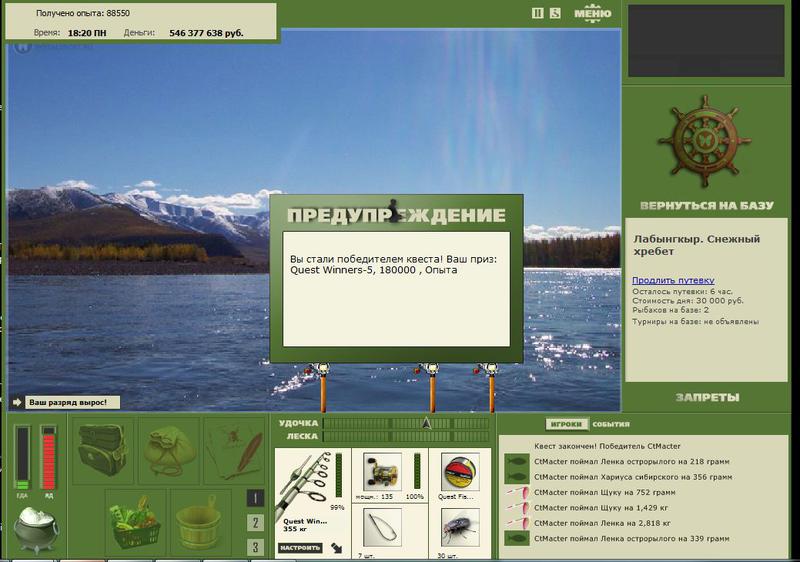The width and height of the screenshot is (800, 562).
Task: Click the УДОЧКА tension gauge
Action: pos(406,423)
